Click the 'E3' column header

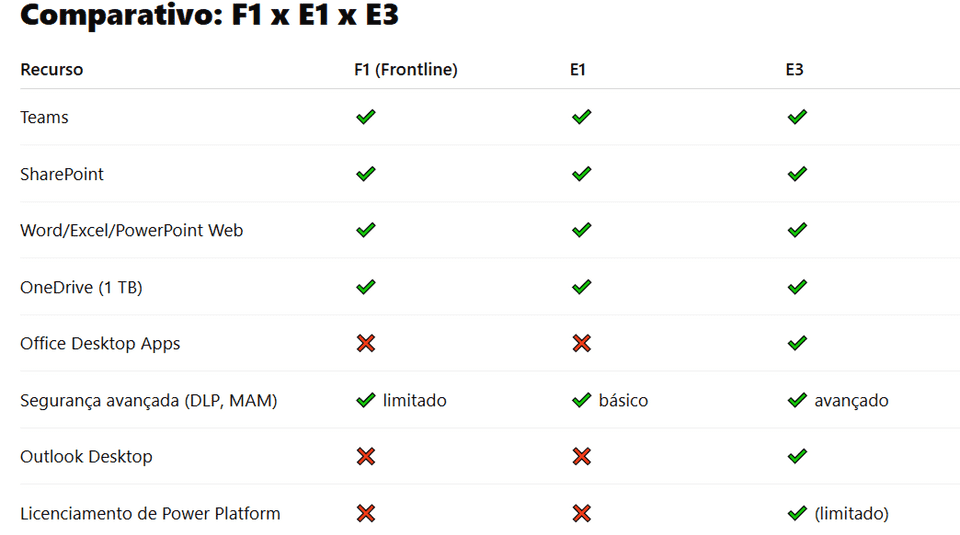(794, 70)
